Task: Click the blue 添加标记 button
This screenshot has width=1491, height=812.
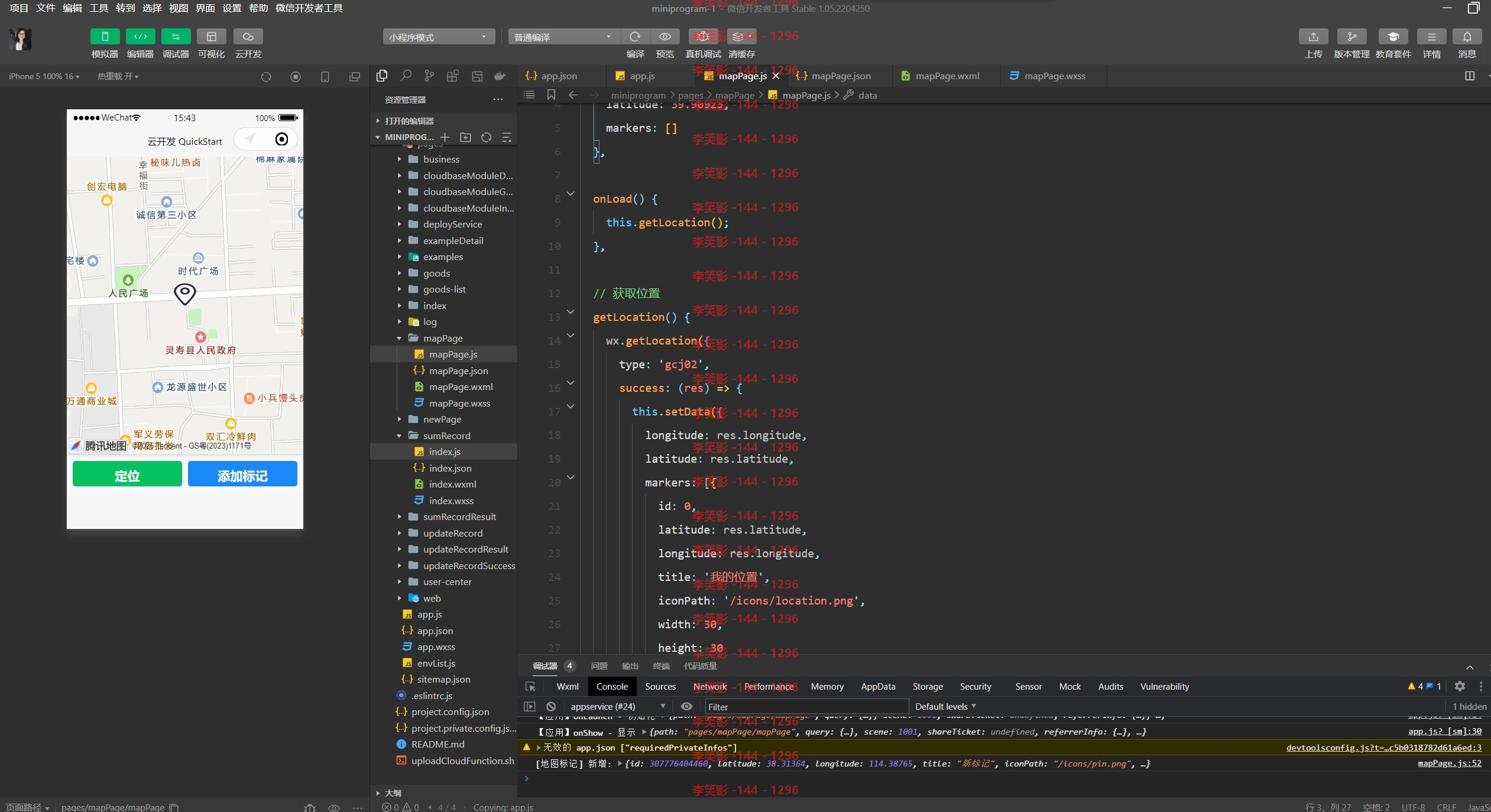Action: 242,475
